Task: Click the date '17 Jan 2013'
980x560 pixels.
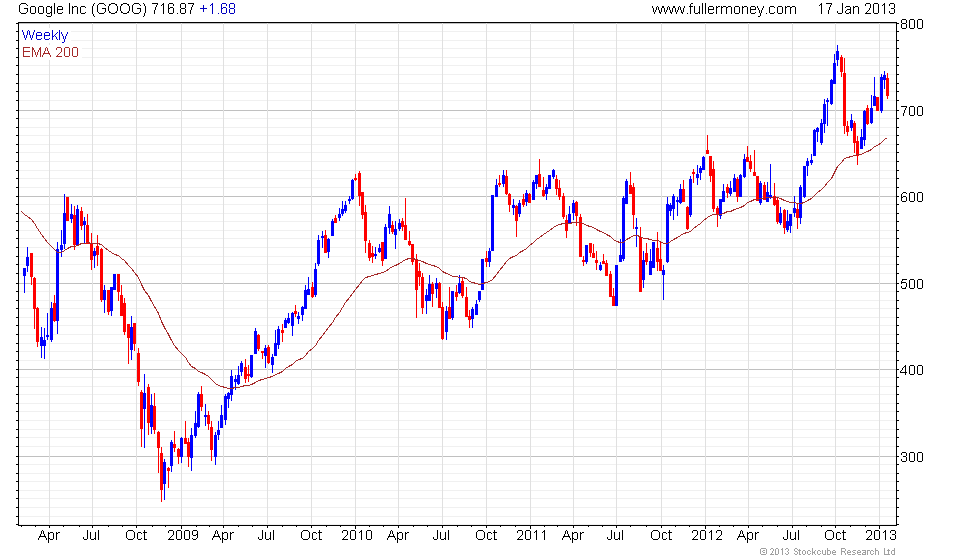Action: point(856,9)
